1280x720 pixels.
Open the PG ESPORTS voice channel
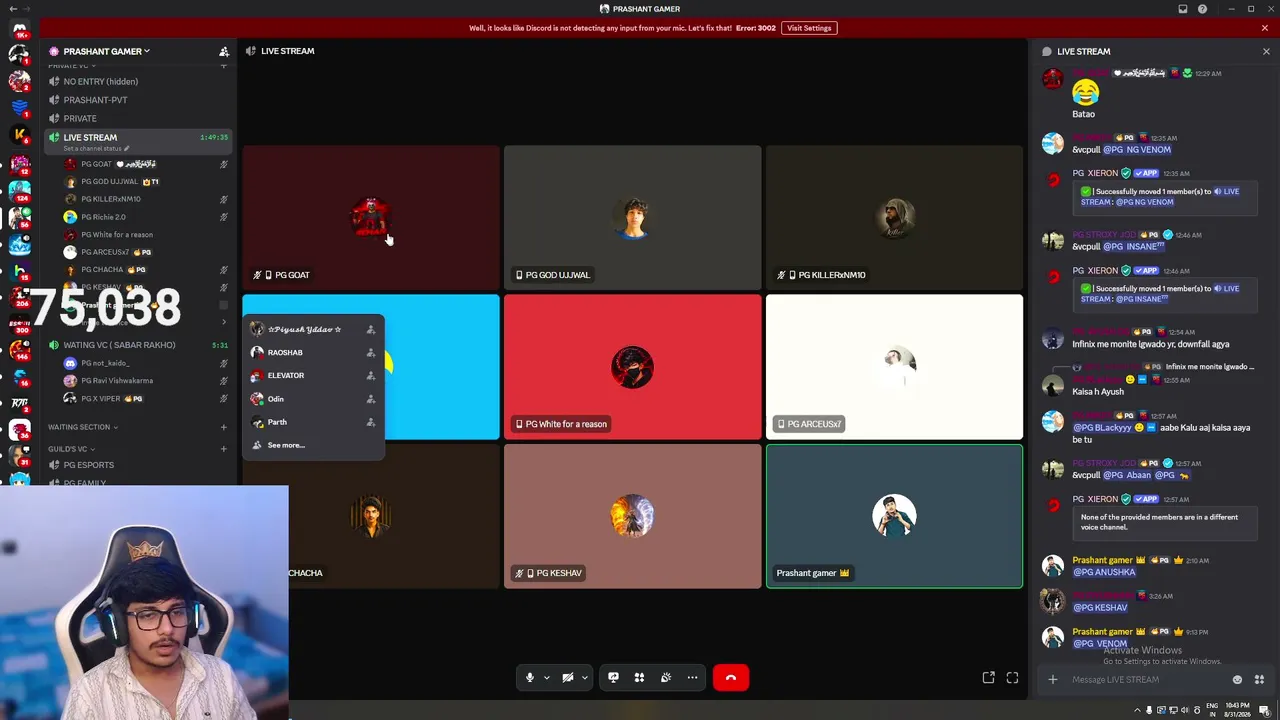[137, 465]
